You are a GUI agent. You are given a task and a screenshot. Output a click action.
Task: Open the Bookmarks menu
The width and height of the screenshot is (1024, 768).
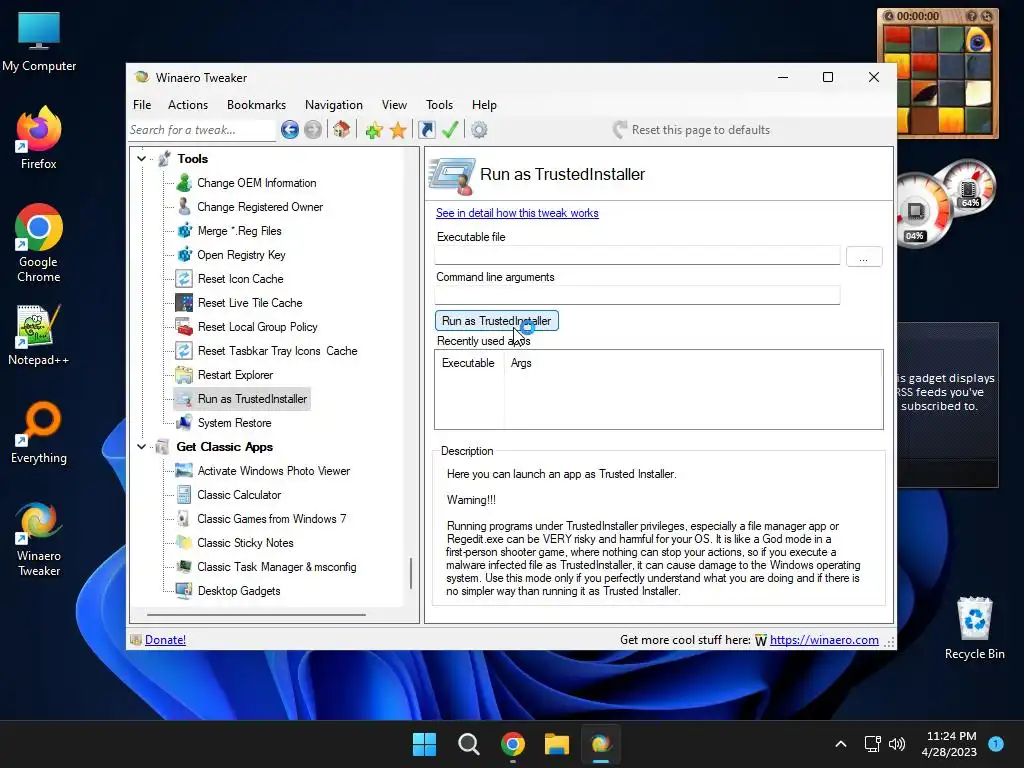256,104
